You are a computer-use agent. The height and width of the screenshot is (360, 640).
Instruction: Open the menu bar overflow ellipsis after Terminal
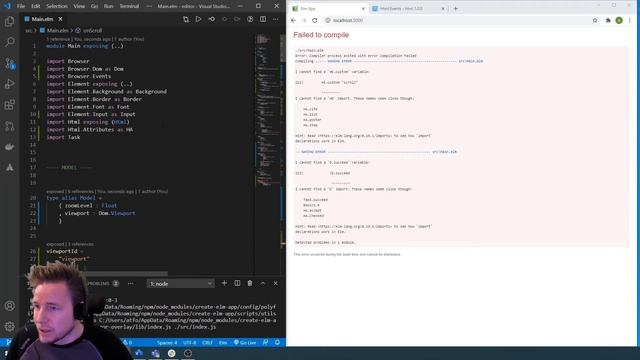149,6
